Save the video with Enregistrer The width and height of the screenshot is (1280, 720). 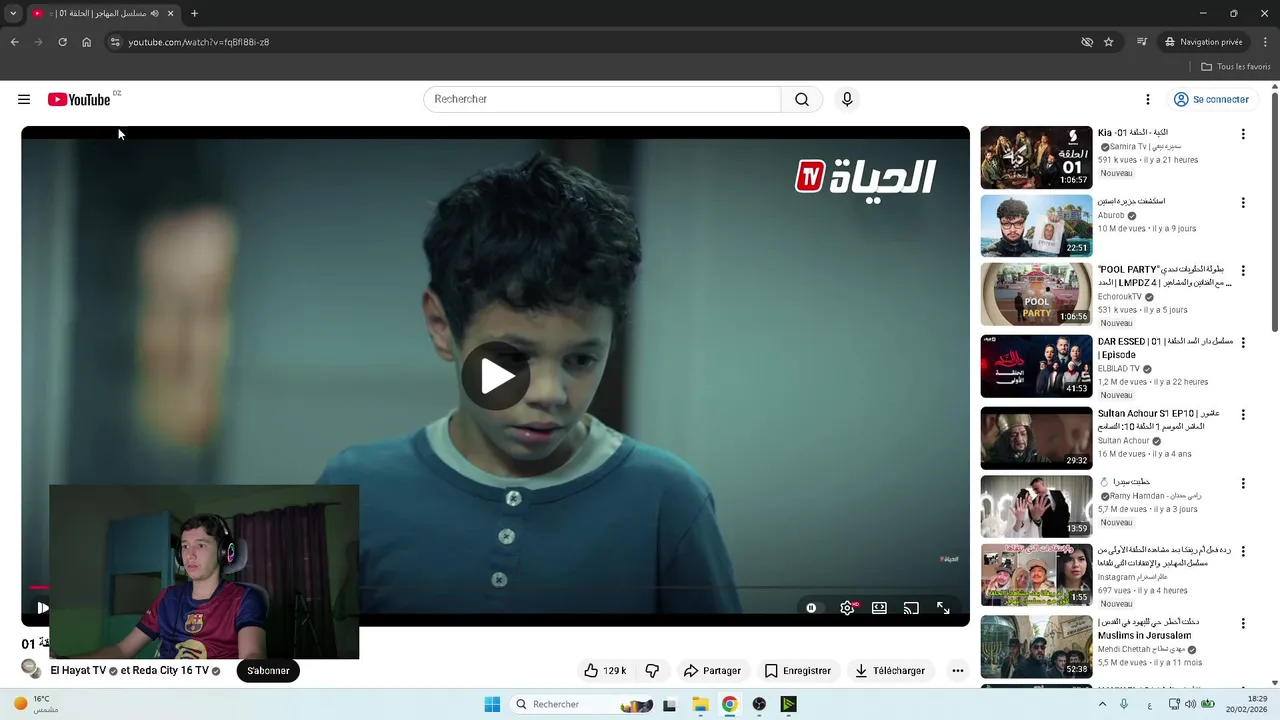click(798, 670)
